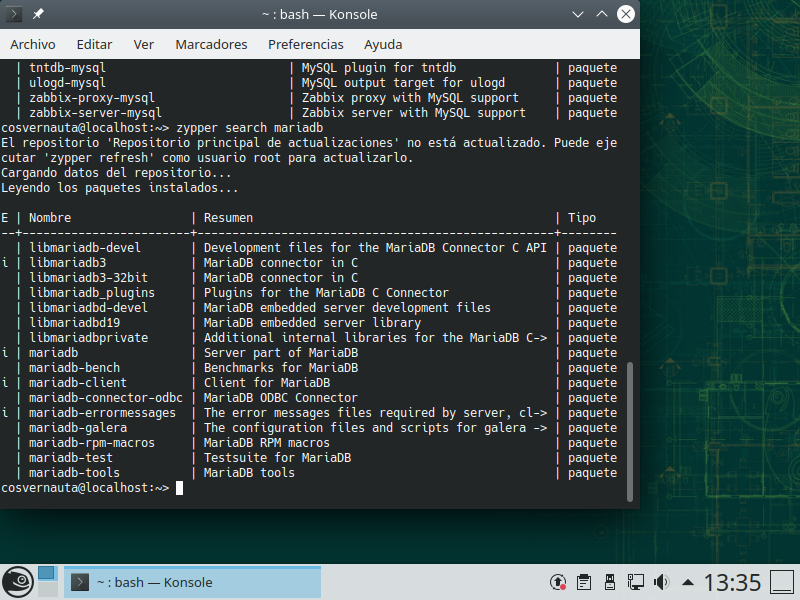Click 'Leyendo los paquetes instalados...' line
The image size is (800, 600).
(x=120, y=188)
